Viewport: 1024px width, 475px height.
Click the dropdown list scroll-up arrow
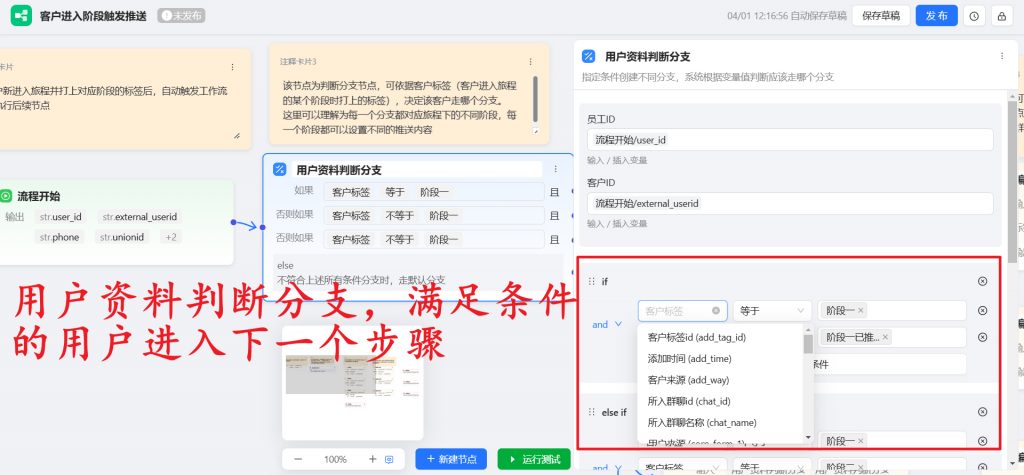pyautogui.click(x=808, y=331)
